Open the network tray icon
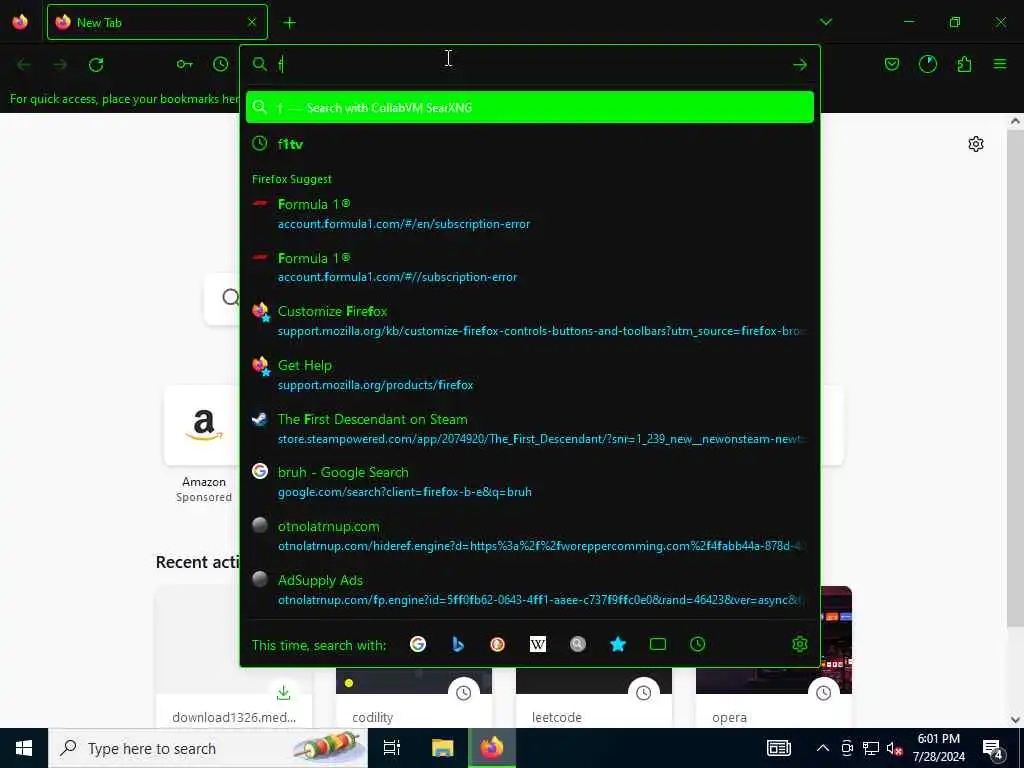 point(871,748)
